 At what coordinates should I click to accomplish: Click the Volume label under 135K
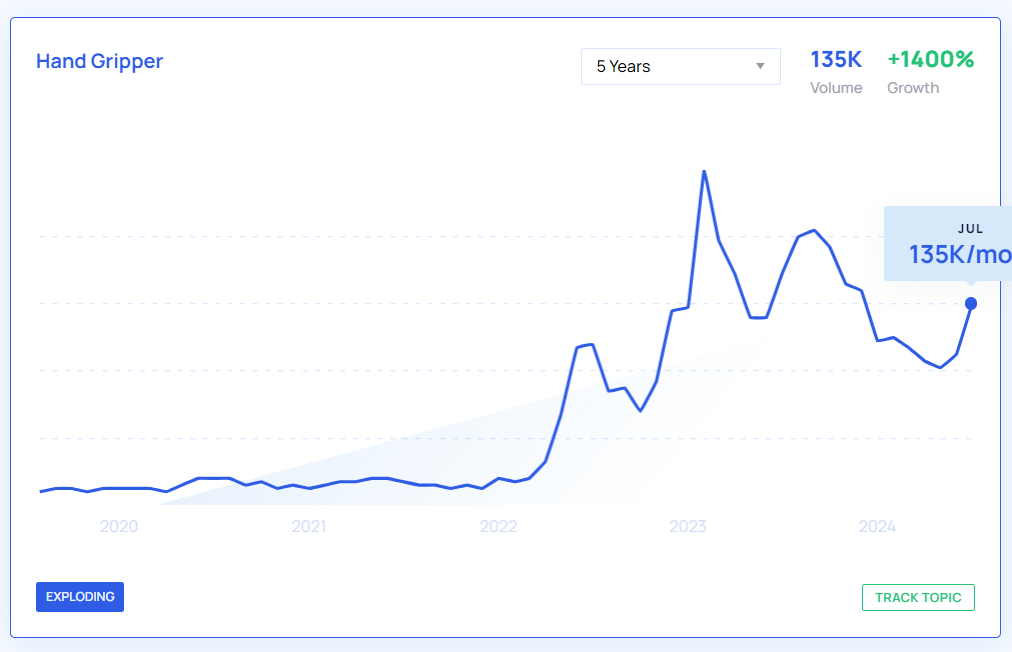tap(835, 88)
